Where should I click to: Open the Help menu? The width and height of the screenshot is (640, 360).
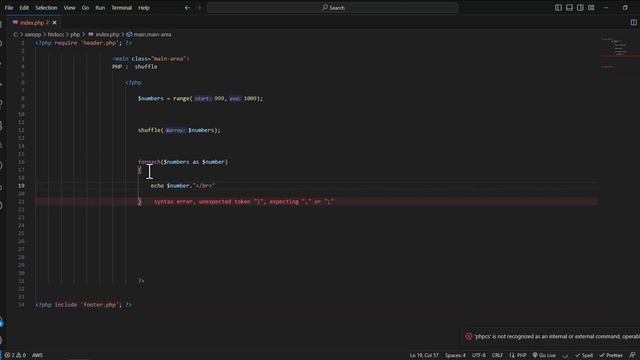(x=144, y=7)
